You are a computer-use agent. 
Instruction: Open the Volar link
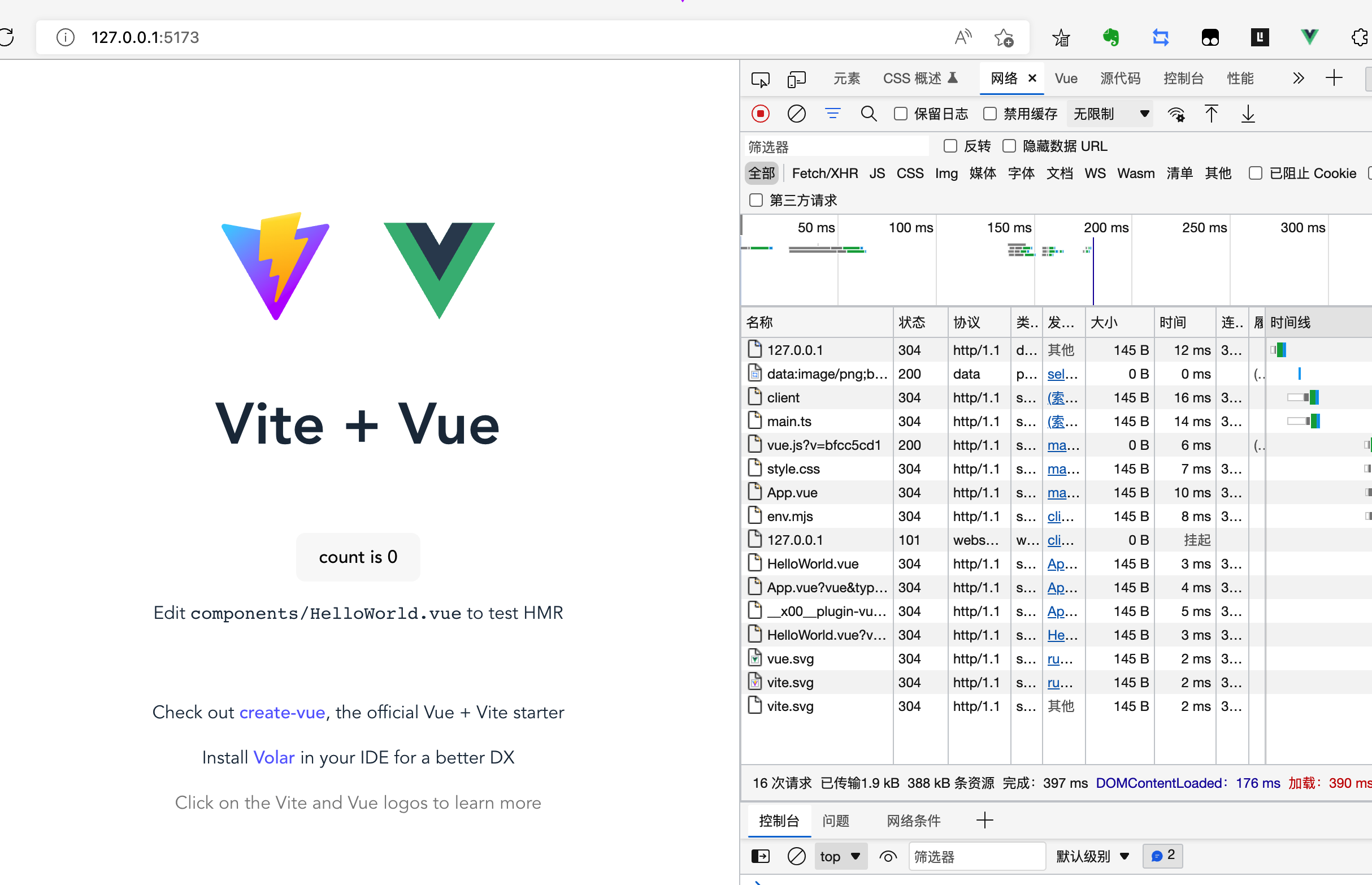[274, 757]
